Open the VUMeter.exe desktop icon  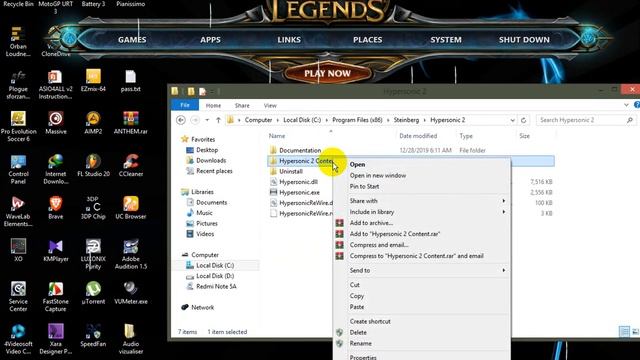(x=131, y=293)
